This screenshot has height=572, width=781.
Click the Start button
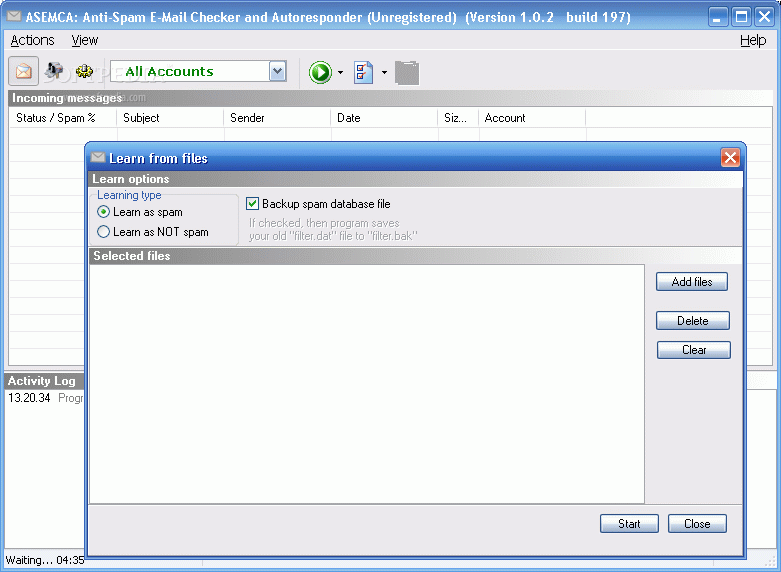click(x=629, y=524)
